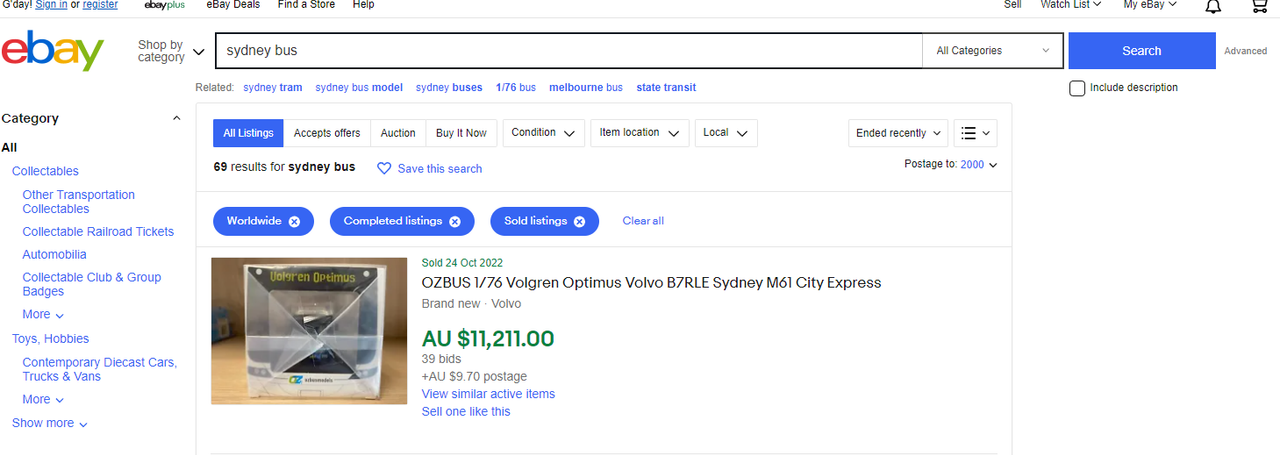Select Other Transportation Collectables category
This screenshot has width=1280, height=455.
(x=79, y=202)
